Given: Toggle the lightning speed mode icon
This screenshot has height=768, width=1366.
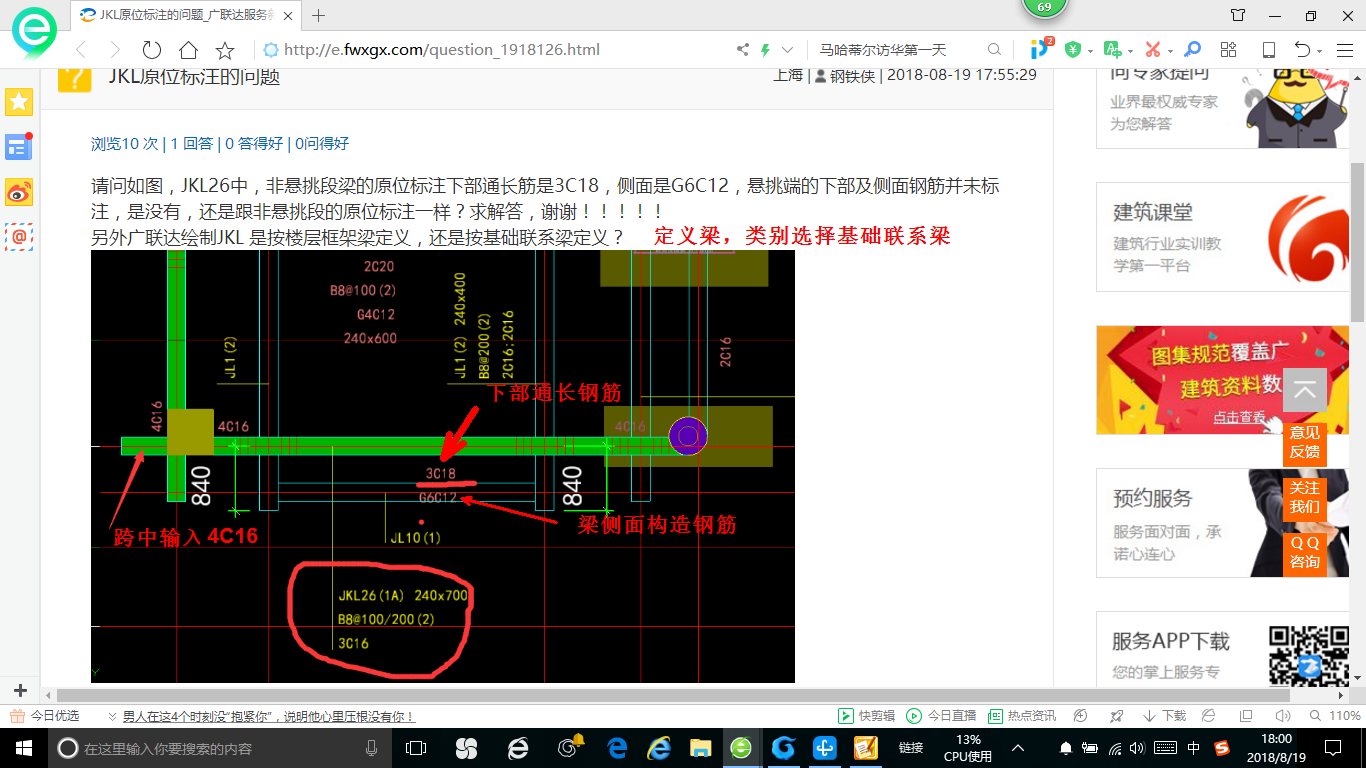Looking at the screenshot, I should tap(765, 49).
